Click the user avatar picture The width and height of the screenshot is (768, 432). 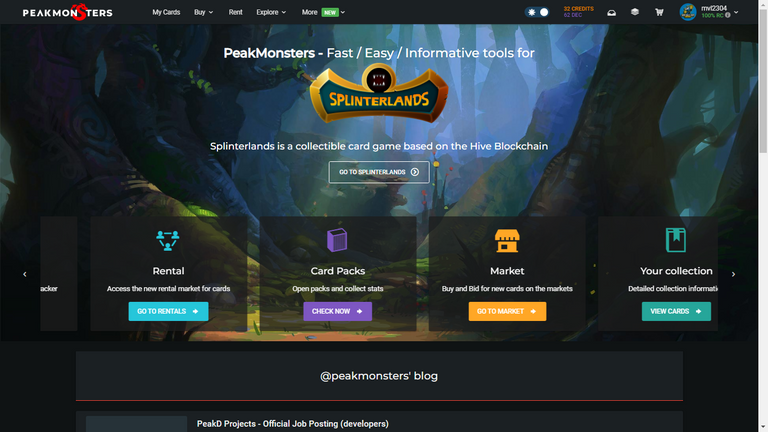click(688, 12)
